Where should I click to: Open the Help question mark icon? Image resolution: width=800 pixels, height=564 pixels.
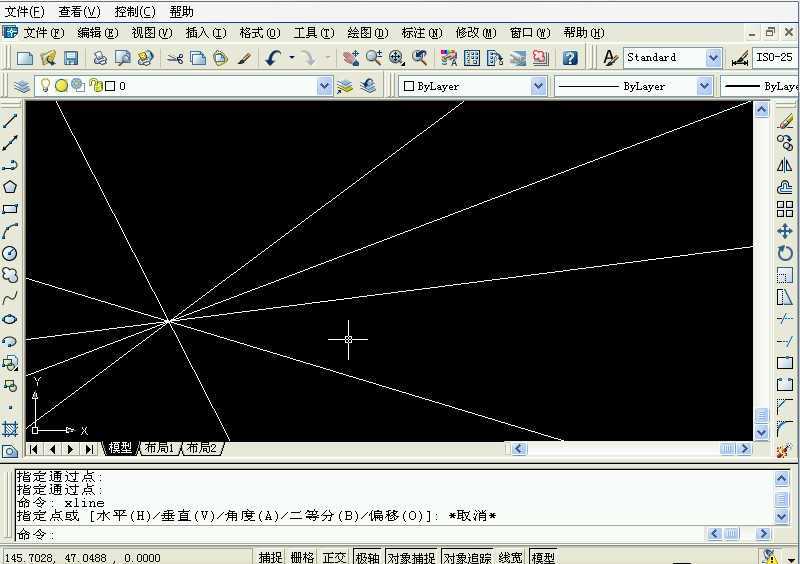coord(570,58)
